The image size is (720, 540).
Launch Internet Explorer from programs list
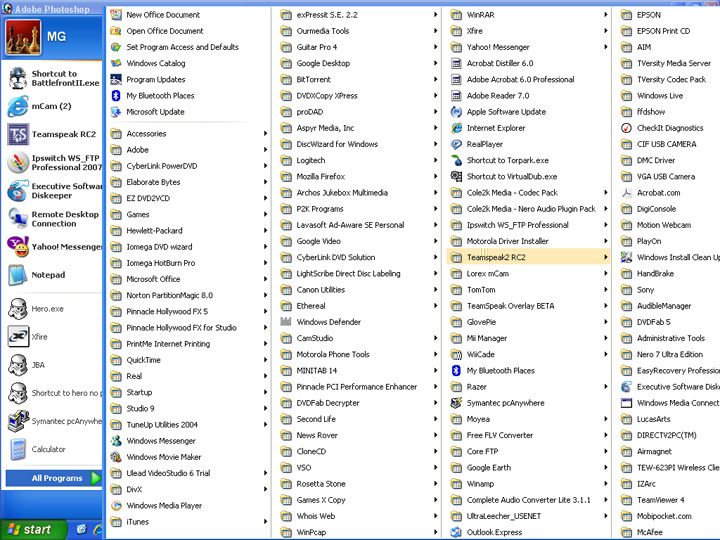pos(456,128)
